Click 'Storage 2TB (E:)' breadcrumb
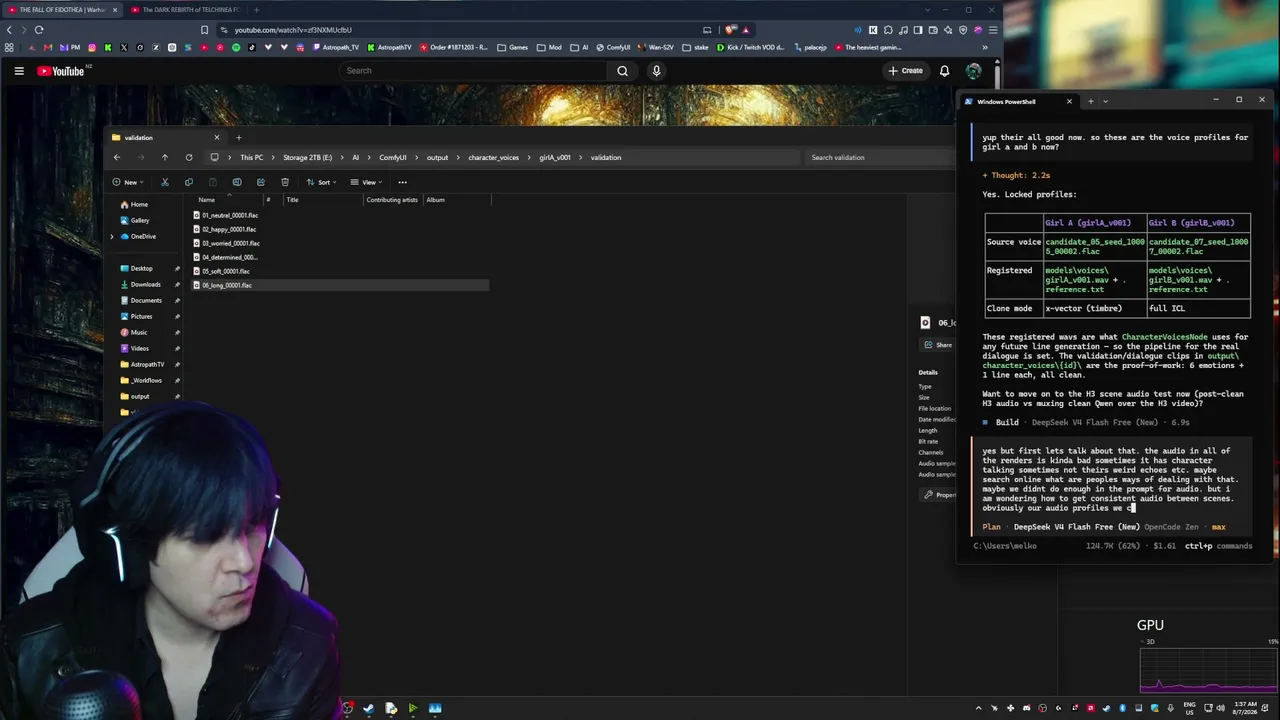Screen dimensions: 1280x720 307,157
